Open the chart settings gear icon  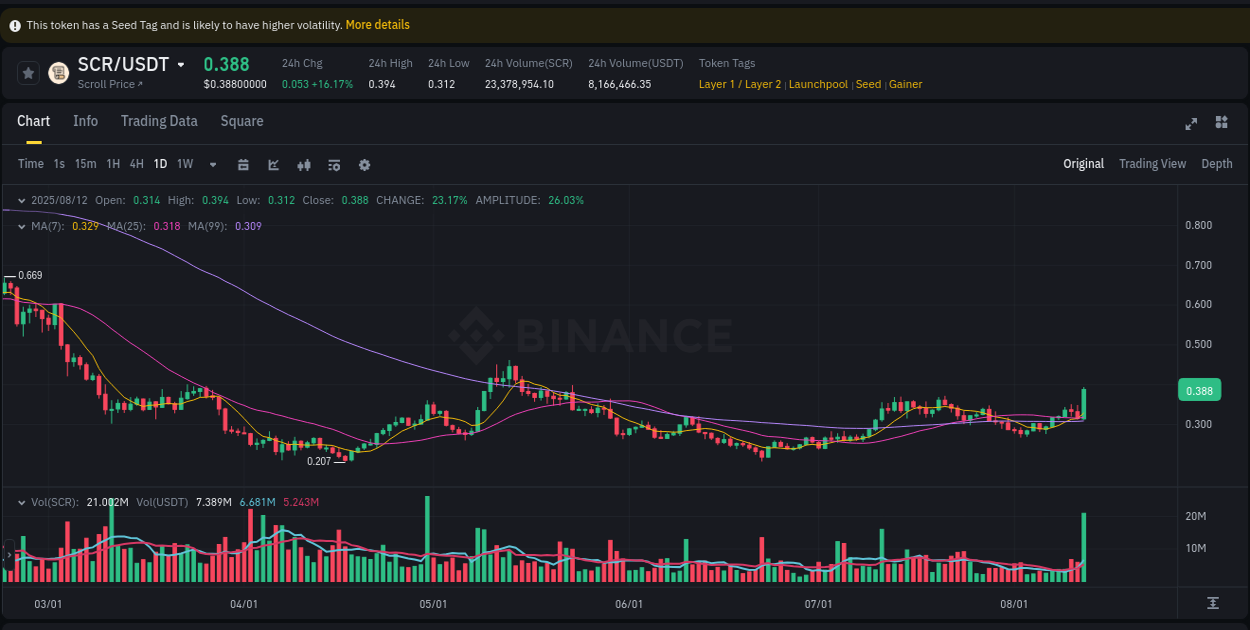(364, 164)
